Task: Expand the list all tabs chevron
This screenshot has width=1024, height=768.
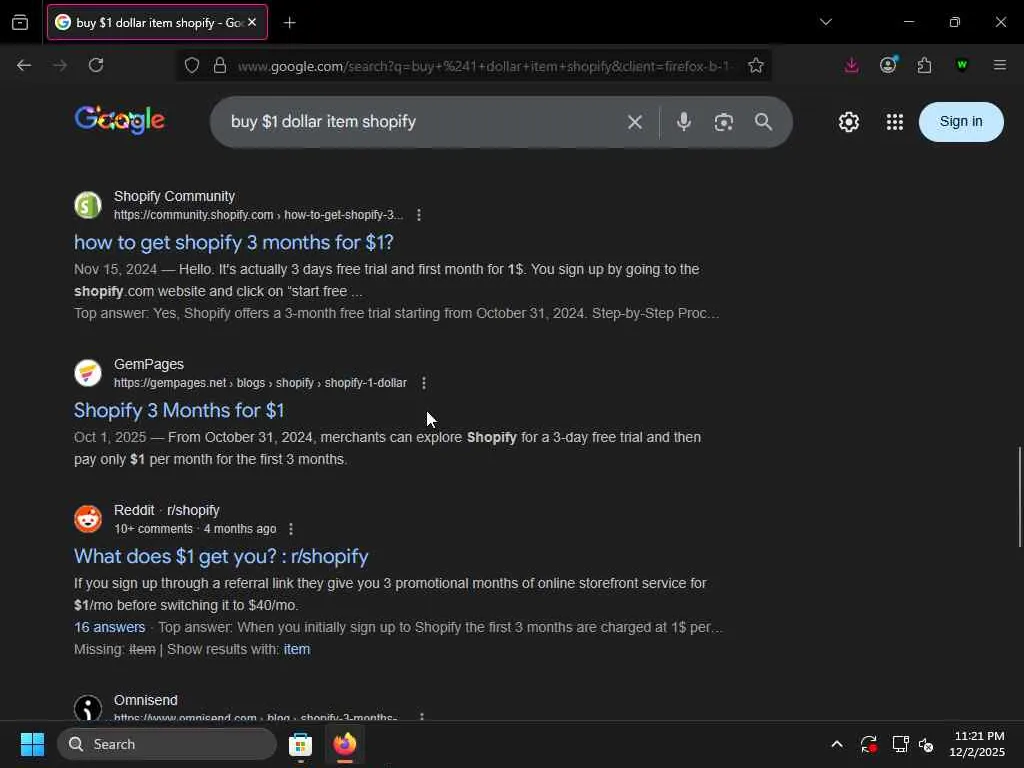Action: 825,22
